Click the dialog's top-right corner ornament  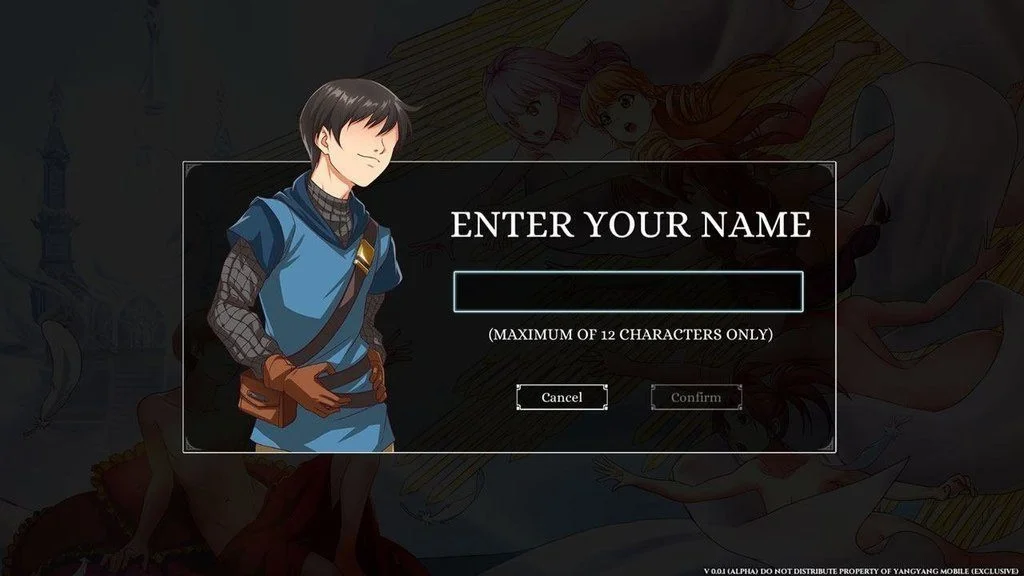(826, 171)
